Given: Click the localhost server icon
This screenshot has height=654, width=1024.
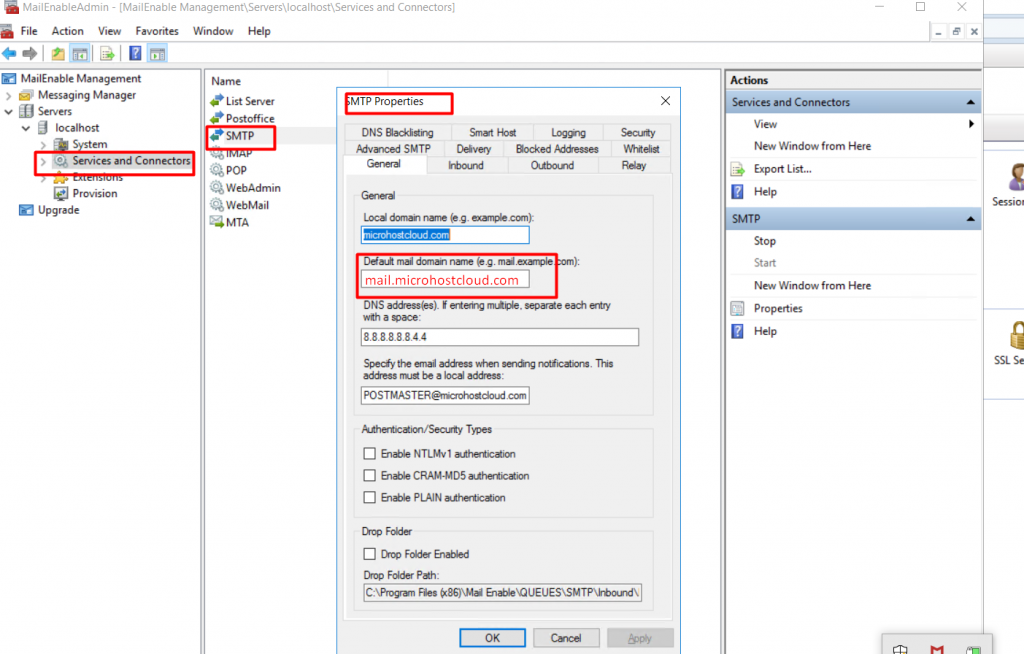Looking at the screenshot, I should pyautogui.click(x=43, y=128).
